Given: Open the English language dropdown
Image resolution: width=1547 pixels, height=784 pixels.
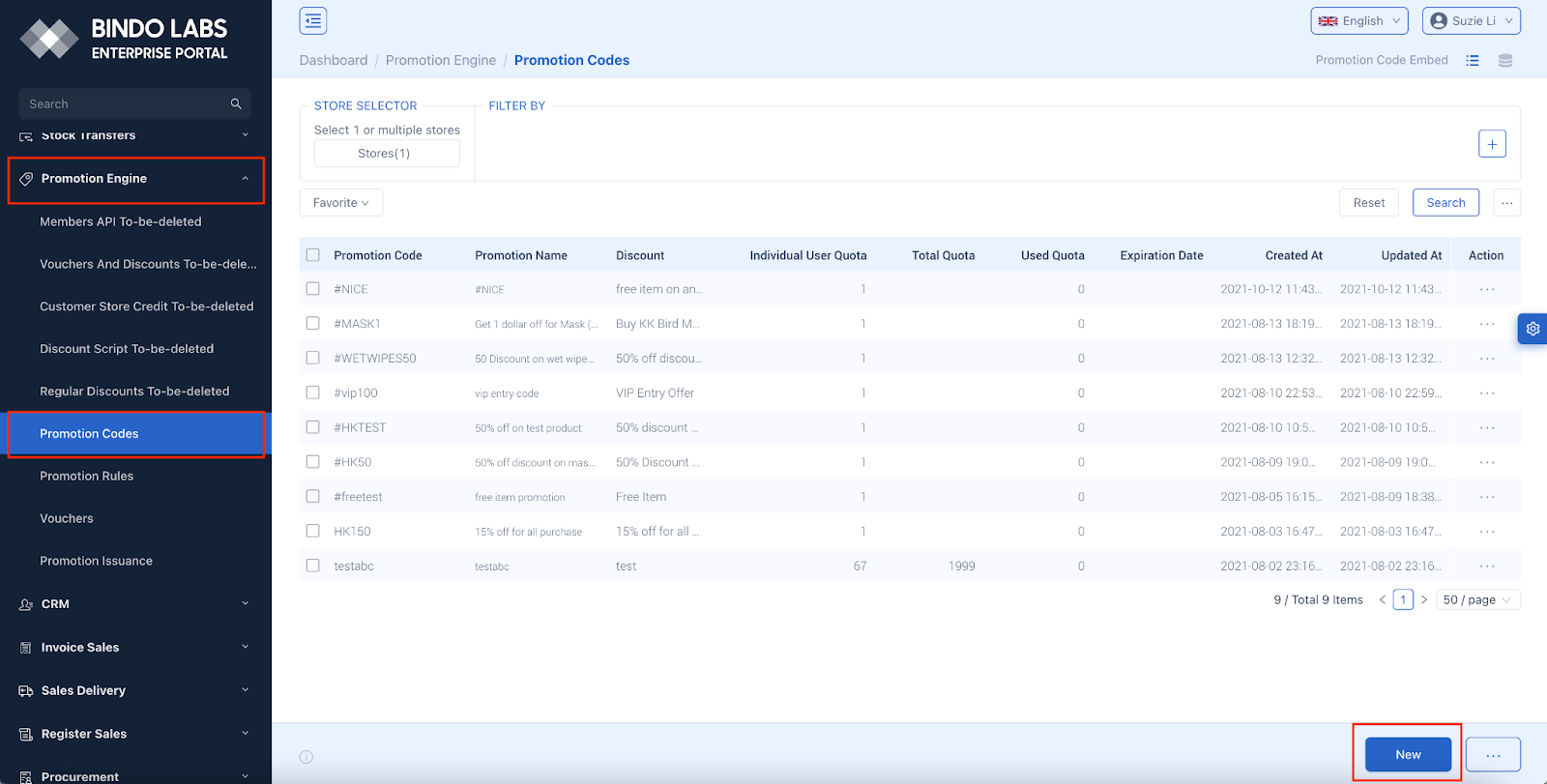Looking at the screenshot, I should pyautogui.click(x=1359, y=20).
